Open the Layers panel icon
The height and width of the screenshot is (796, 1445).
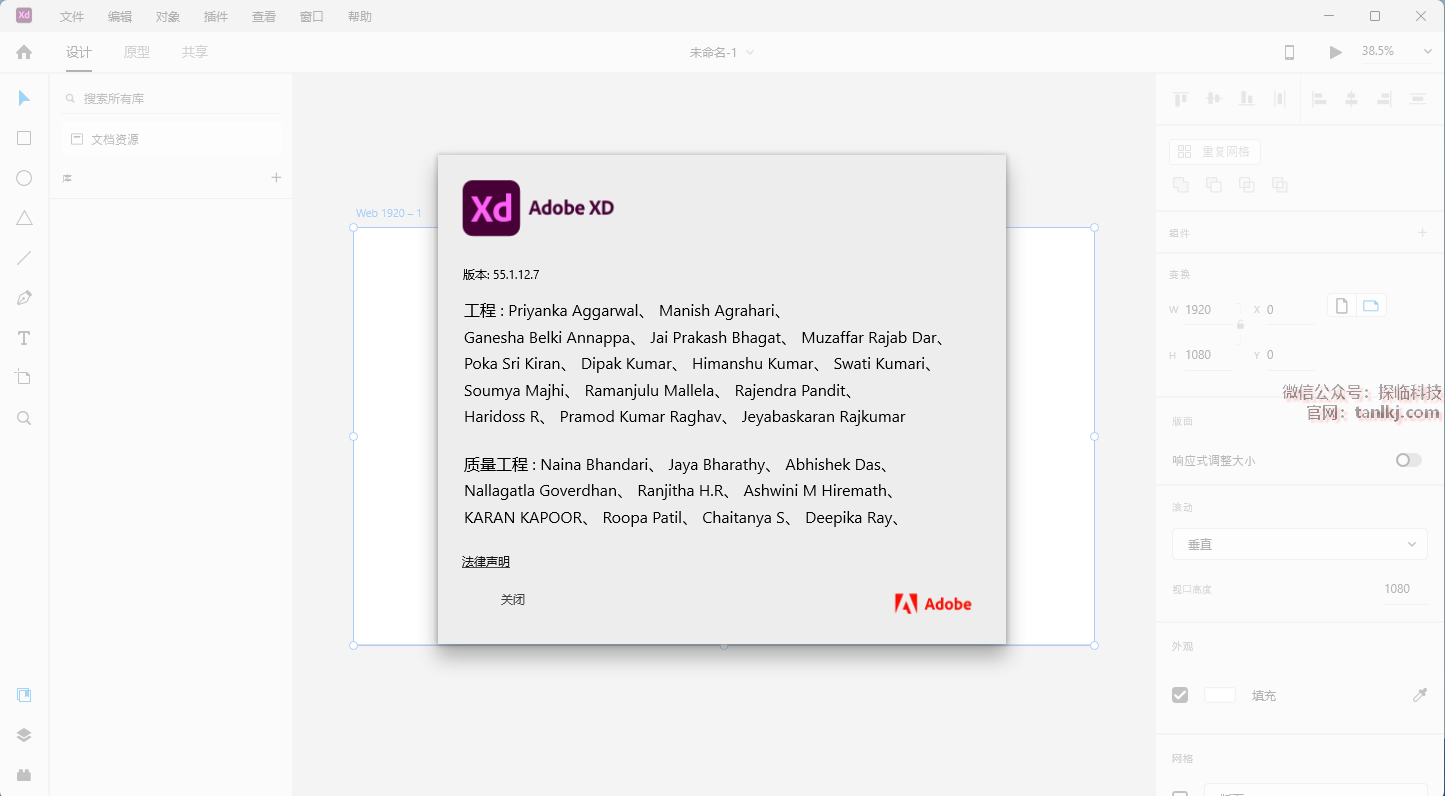click(24, 735)
